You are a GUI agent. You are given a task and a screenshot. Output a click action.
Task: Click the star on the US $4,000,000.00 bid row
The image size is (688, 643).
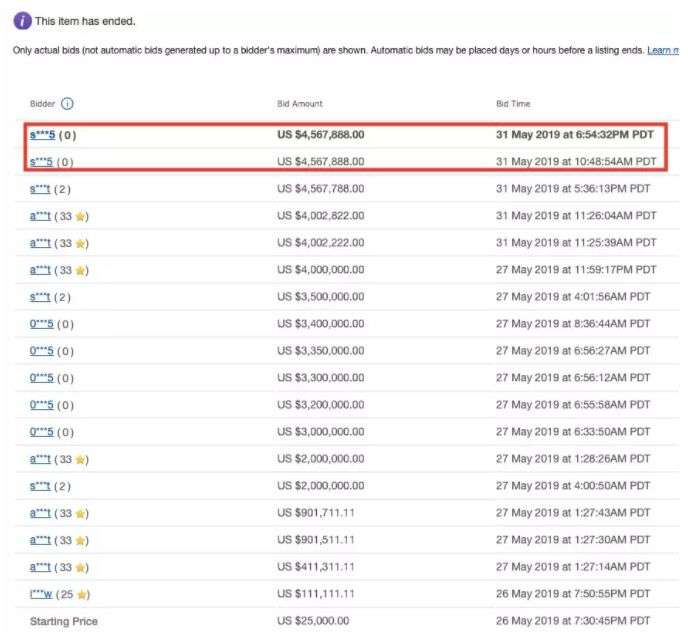coord(82,270)
